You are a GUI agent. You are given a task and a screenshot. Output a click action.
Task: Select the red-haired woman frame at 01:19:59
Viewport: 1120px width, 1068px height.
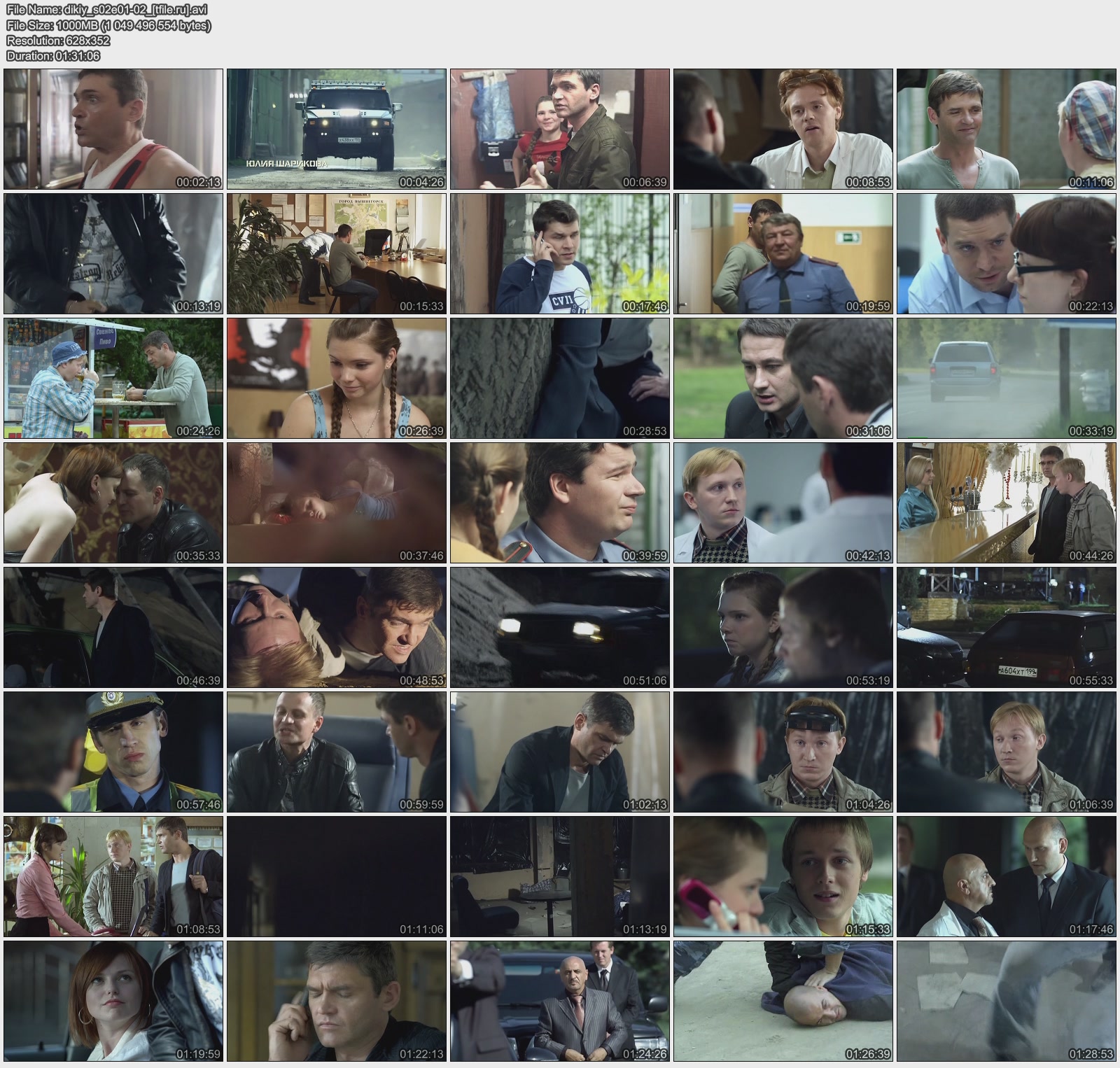(x=113, y=1001)
